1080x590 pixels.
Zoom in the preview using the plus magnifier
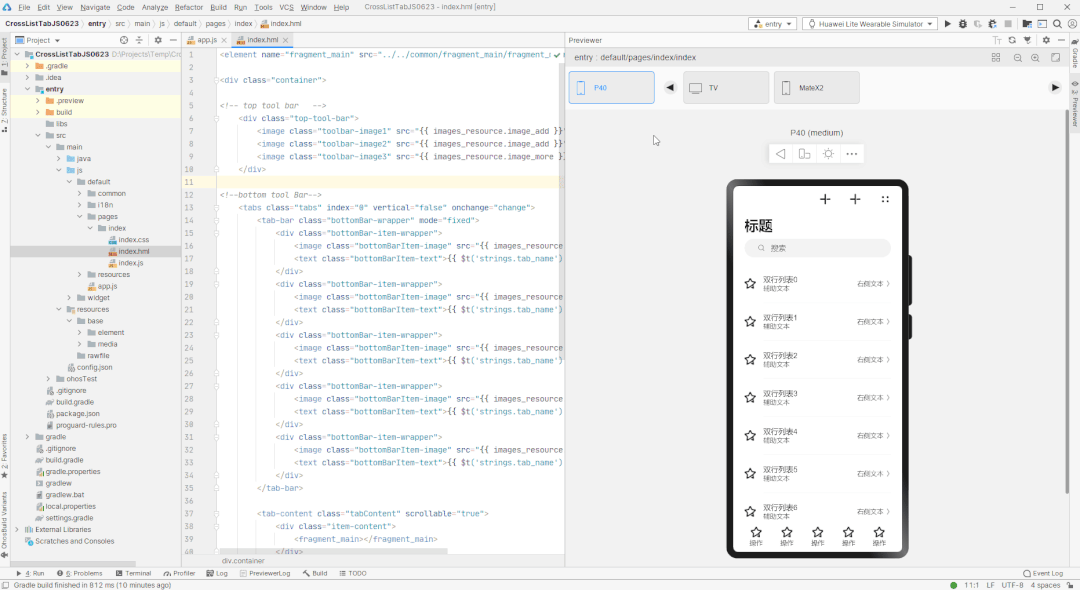tap(1035, 57)
